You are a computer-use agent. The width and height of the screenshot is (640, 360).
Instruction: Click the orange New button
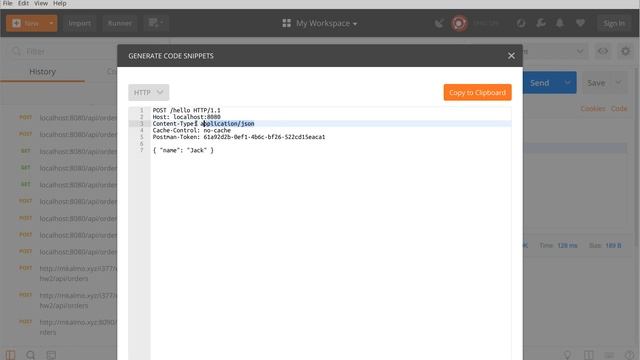(26, 23)
